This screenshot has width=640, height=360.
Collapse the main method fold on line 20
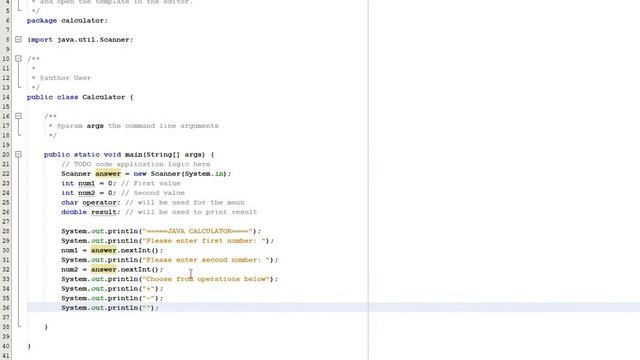[18, 154]
